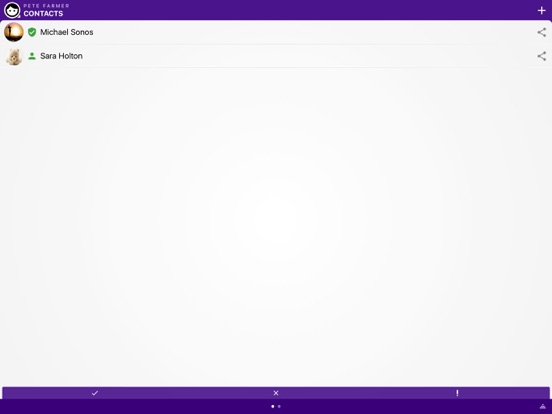Click the green verified shield next to Michael Sonos
The height and width of the screenshot is (414, 552).
point(32,32)
